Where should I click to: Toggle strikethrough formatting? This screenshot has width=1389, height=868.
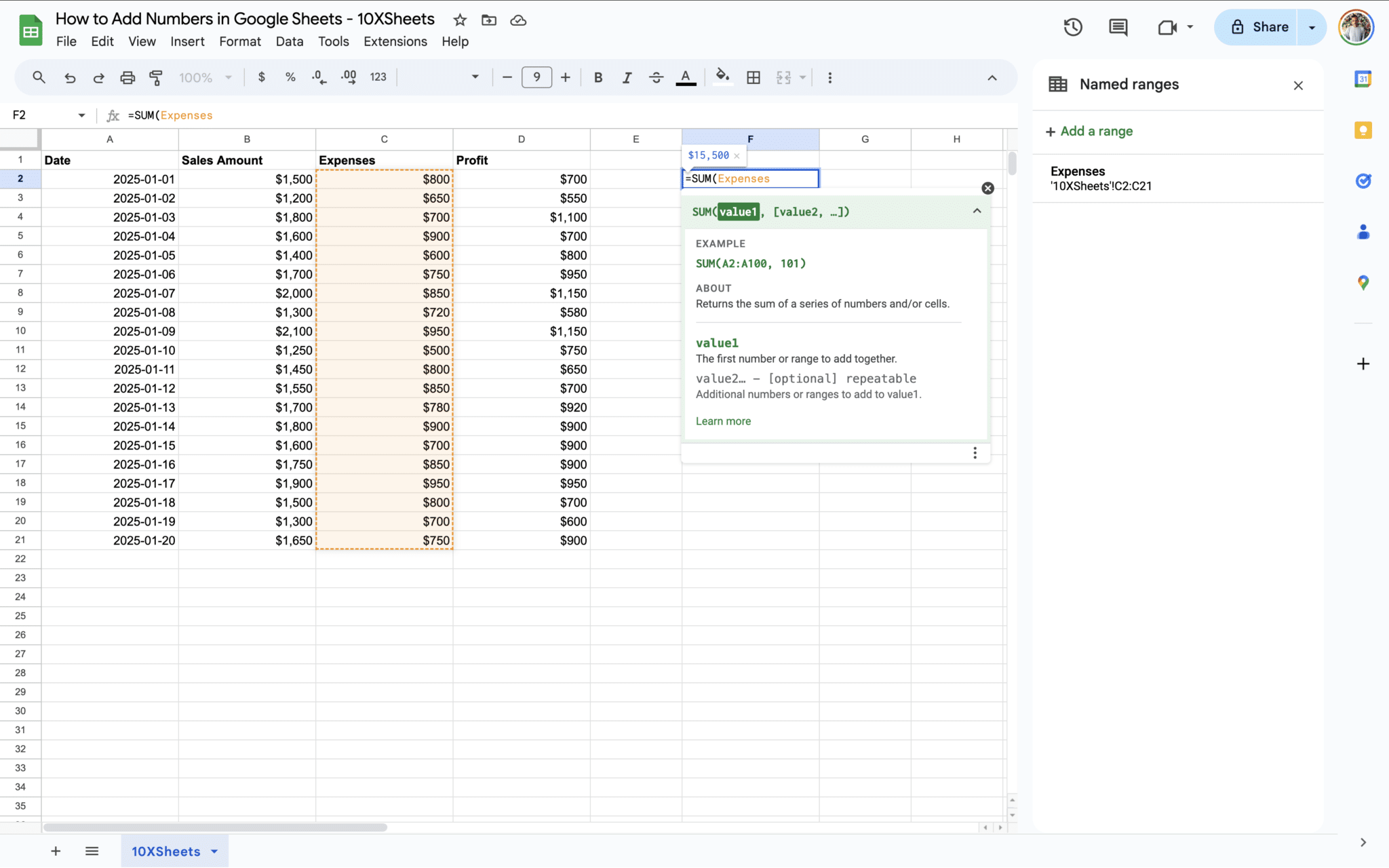656,77
